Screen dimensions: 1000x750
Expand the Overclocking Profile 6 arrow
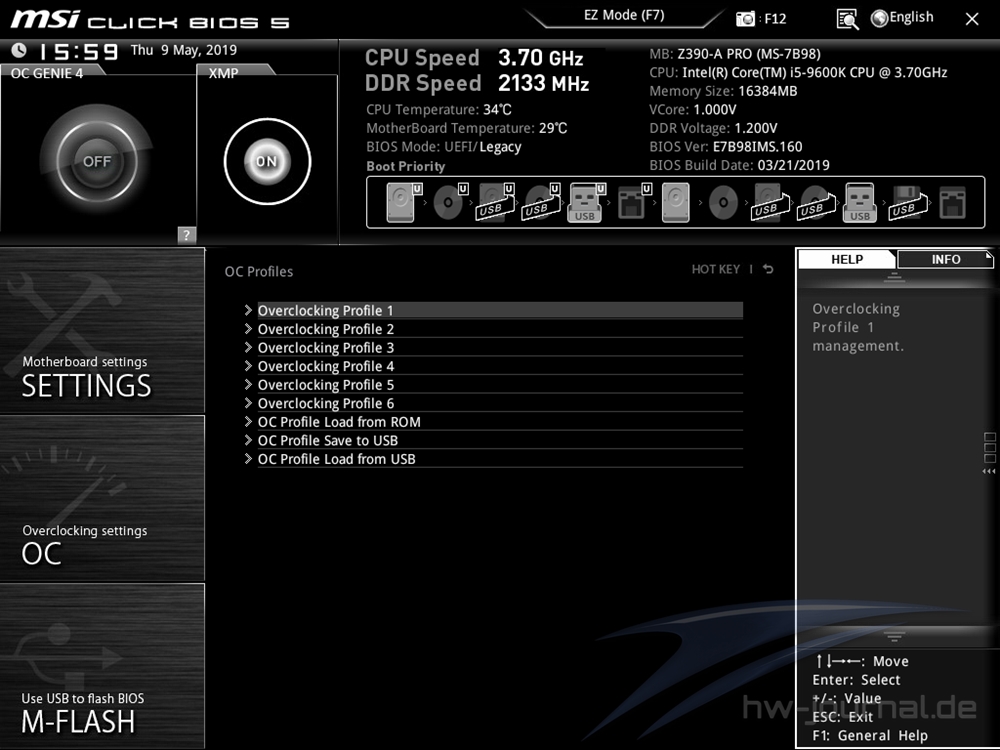click(248, 402)
